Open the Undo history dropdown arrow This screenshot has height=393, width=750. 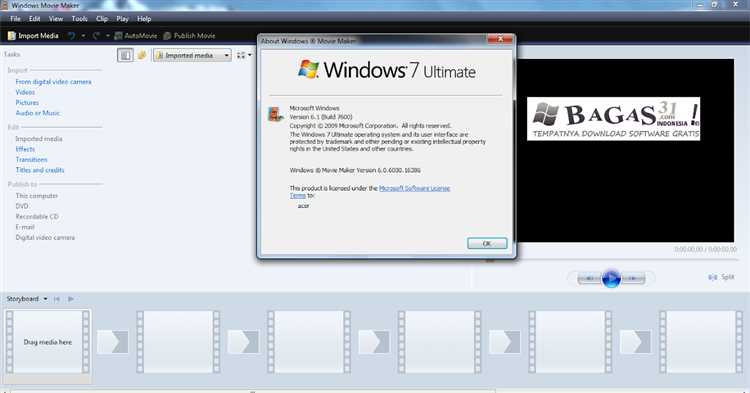[x=83, y=36]
